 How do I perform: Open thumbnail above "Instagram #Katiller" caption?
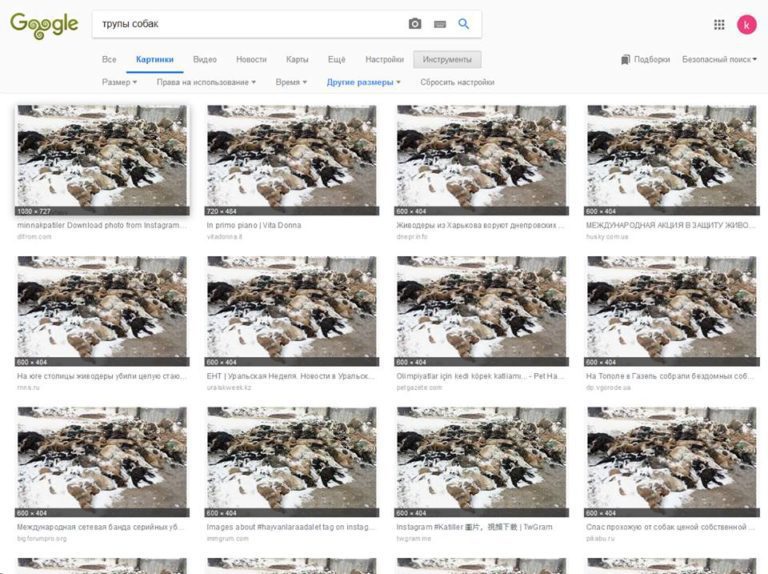pyautogui.click(x=481, y=462)
